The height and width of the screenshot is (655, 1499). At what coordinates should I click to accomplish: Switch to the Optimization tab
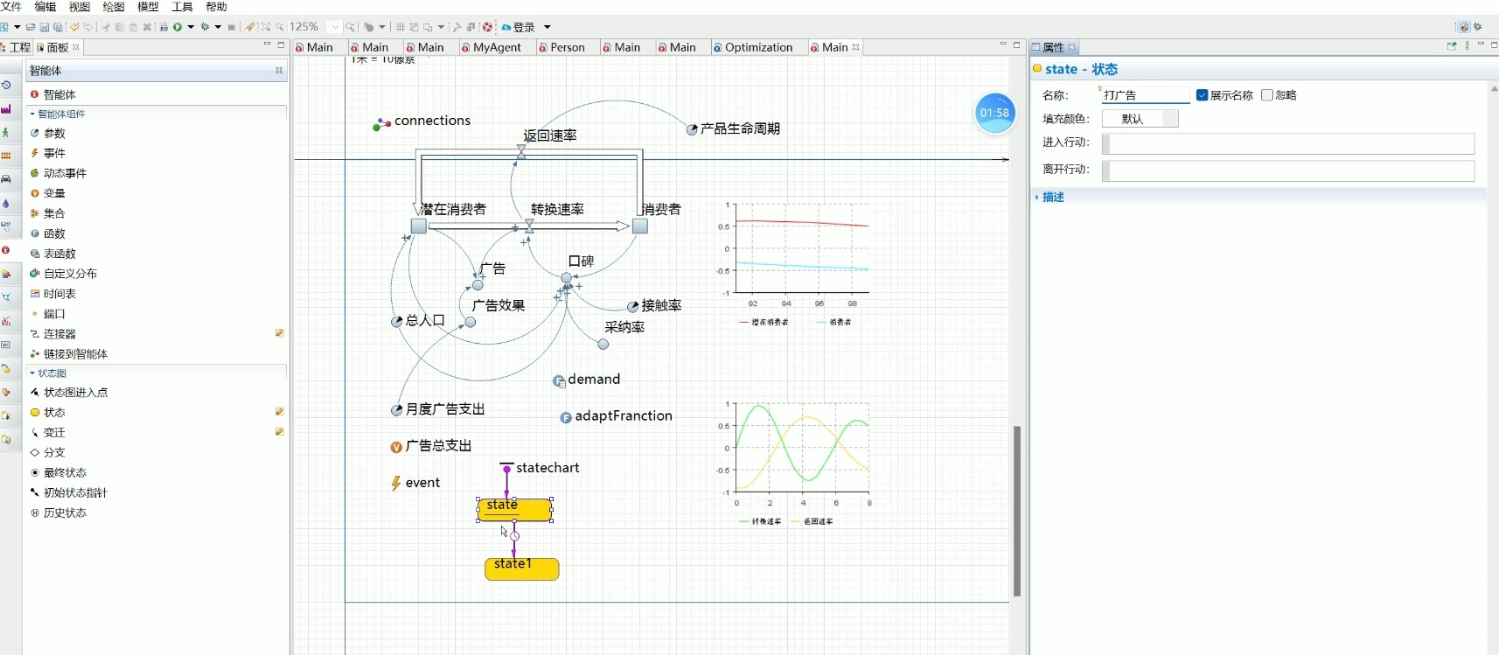pos(756,46)
